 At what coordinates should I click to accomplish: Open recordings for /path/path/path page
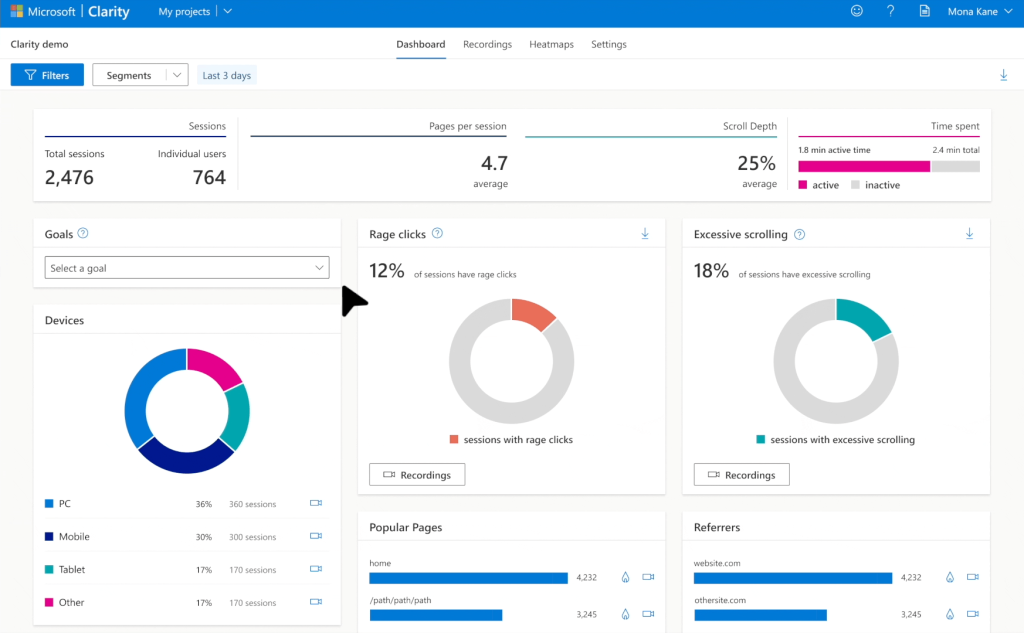(x=648, y=614)
